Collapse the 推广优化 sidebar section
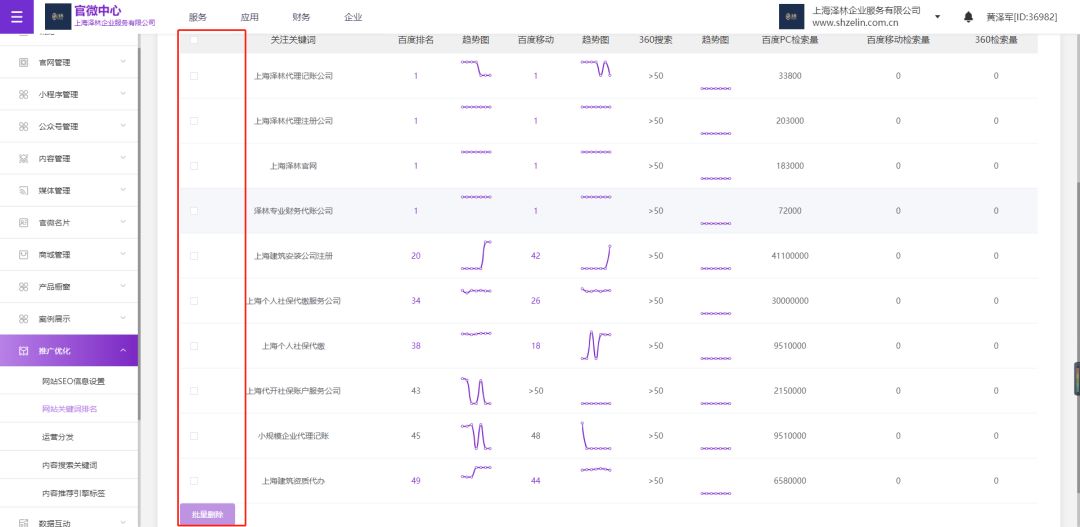1080x527 pixels. click(122, 351)
